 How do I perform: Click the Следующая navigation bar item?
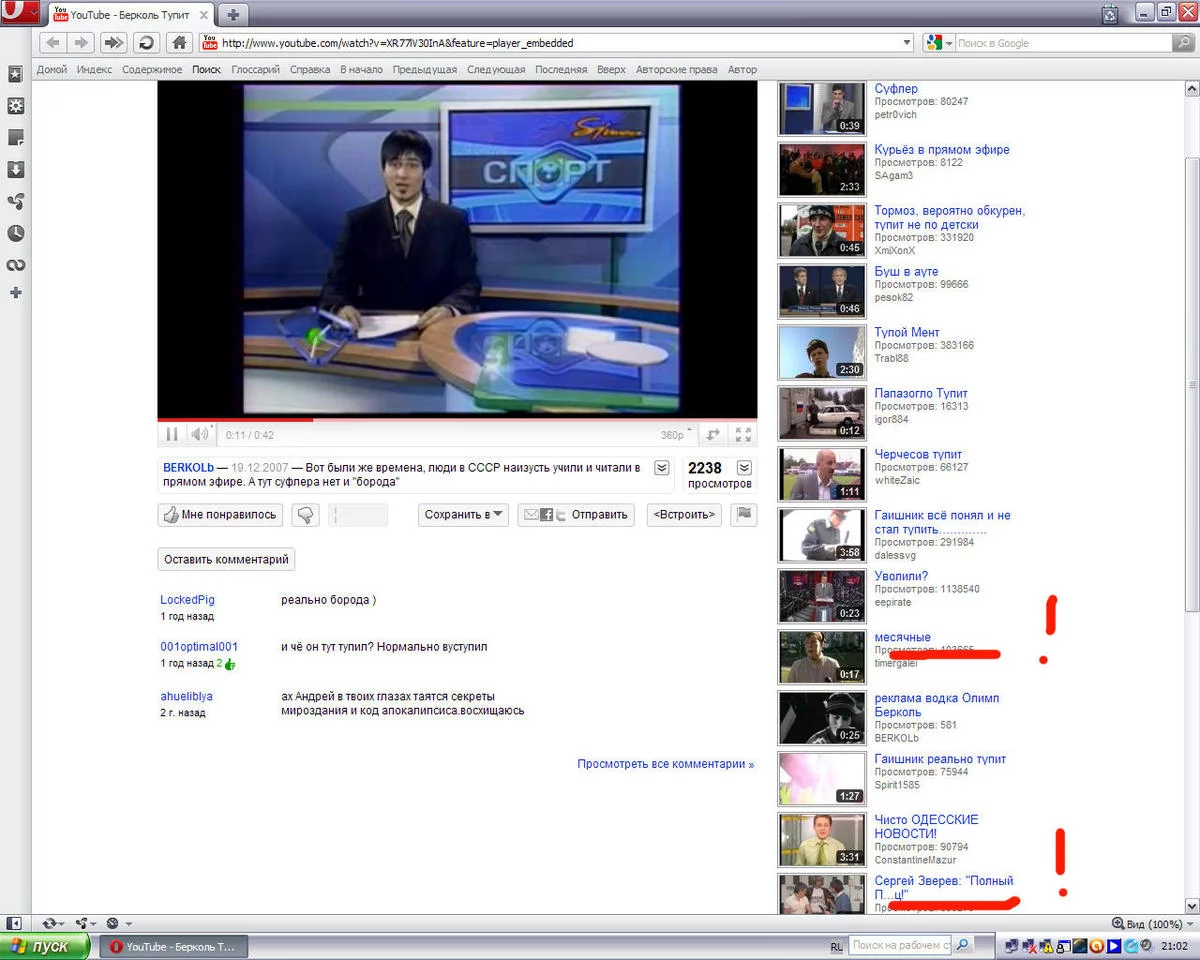496,70
